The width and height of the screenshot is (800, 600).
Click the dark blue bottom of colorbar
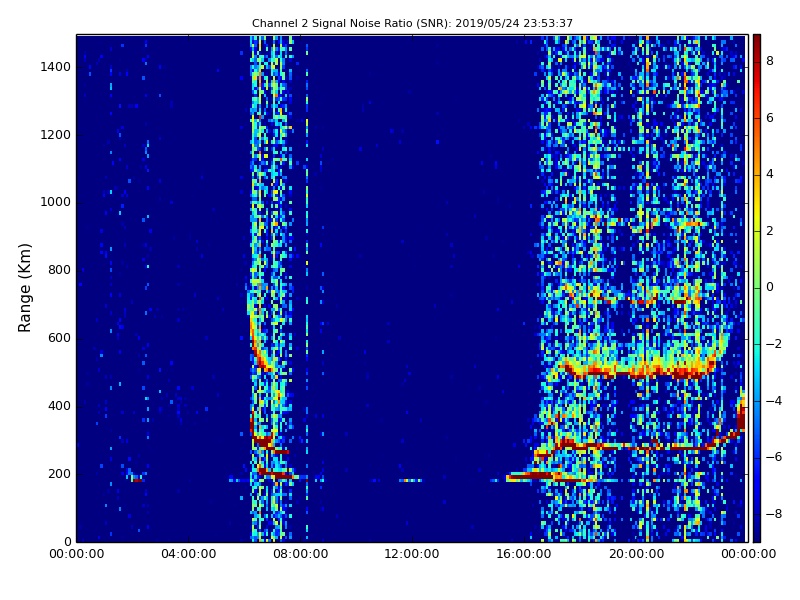756,538
